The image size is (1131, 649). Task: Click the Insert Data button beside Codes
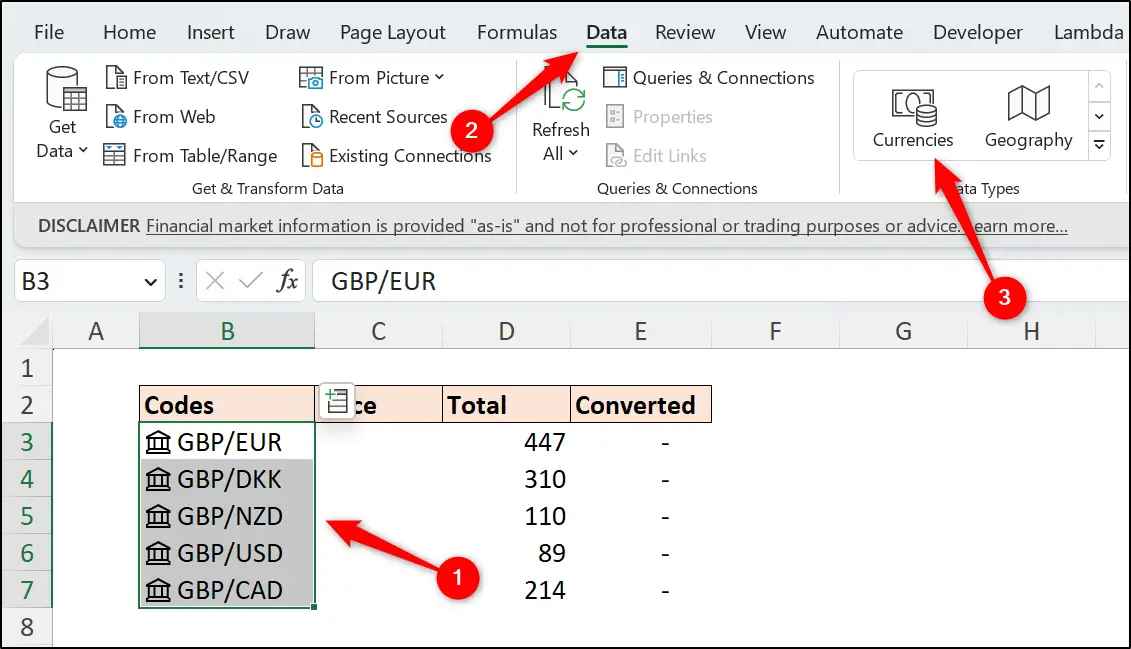click(x=336, y=402)
